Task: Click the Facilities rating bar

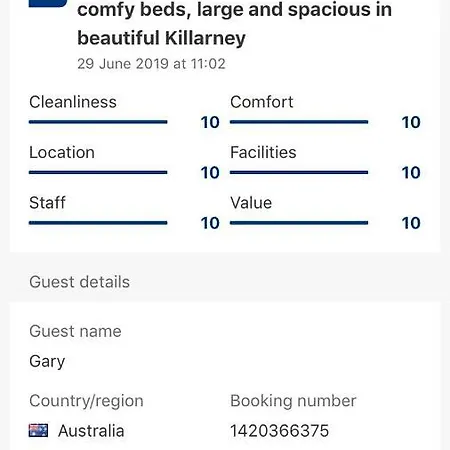Action: 299,172
